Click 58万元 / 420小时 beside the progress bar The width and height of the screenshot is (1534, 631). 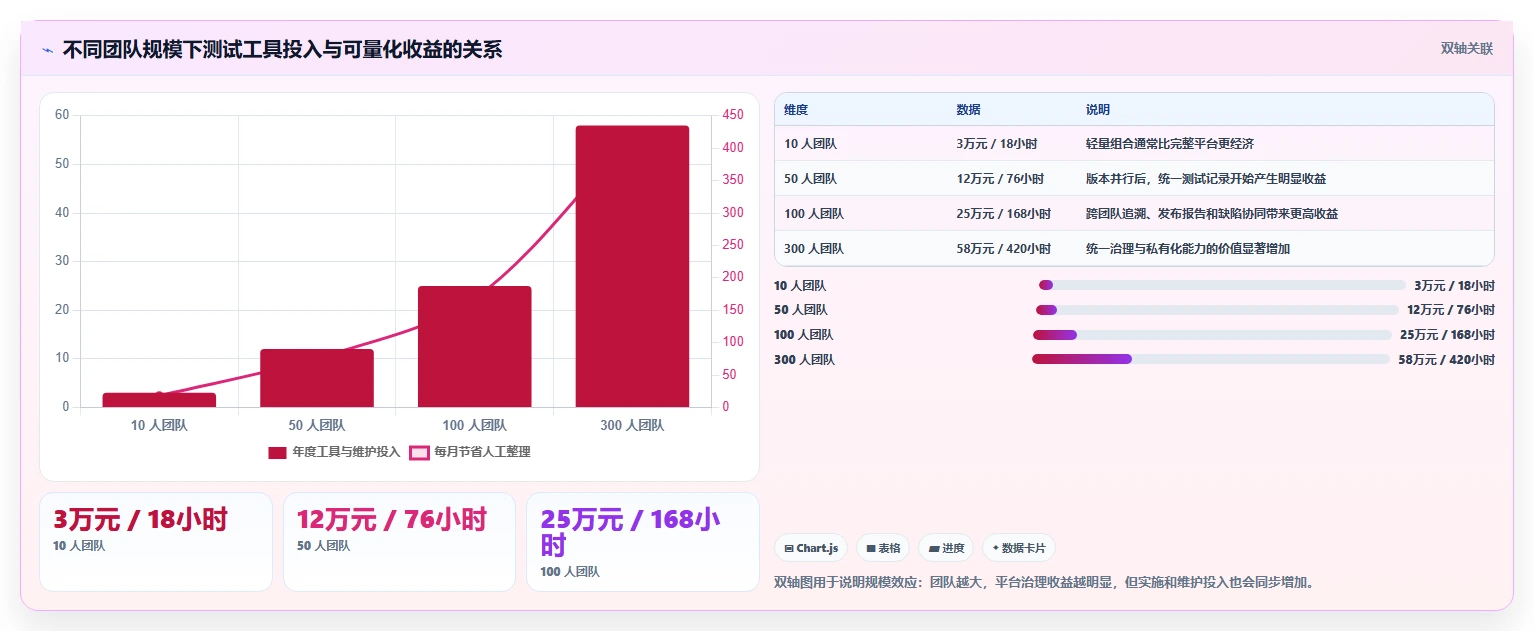click(1446, 360)
